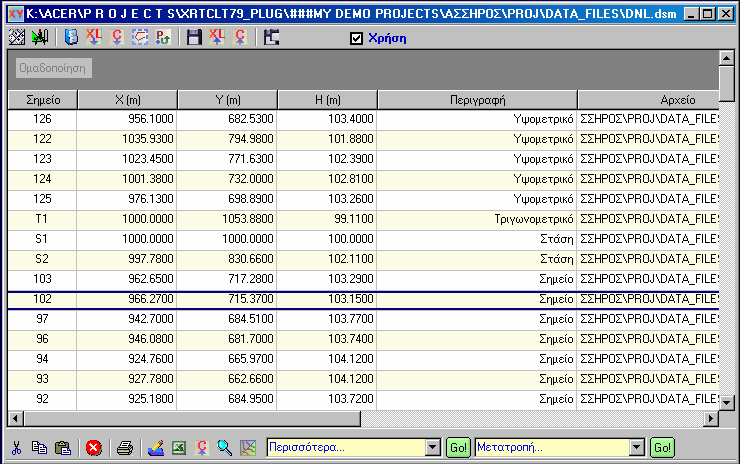Sort by the Σημείο column header

coord(43,100)
